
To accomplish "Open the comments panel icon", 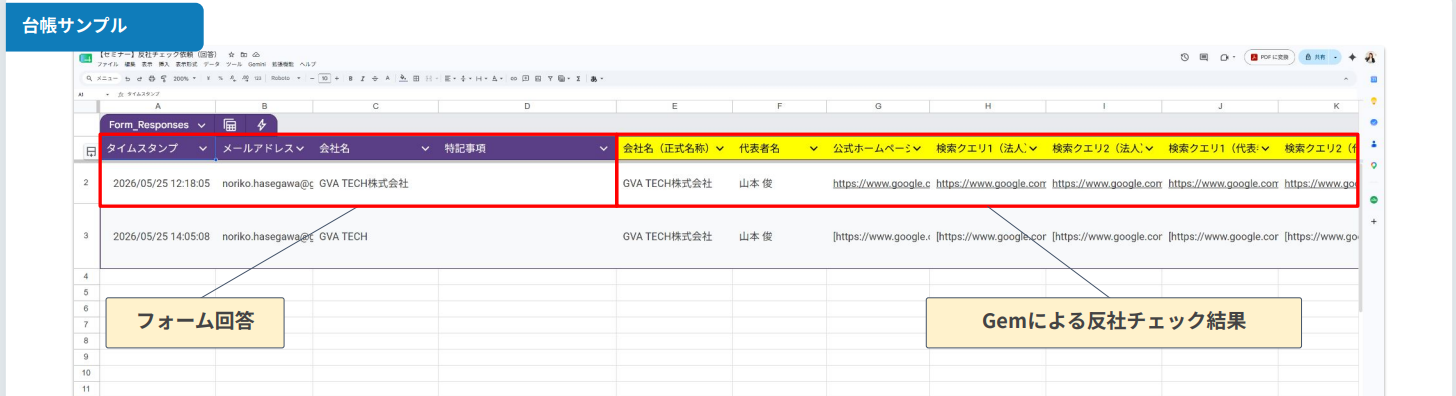I will point(1204,57).
